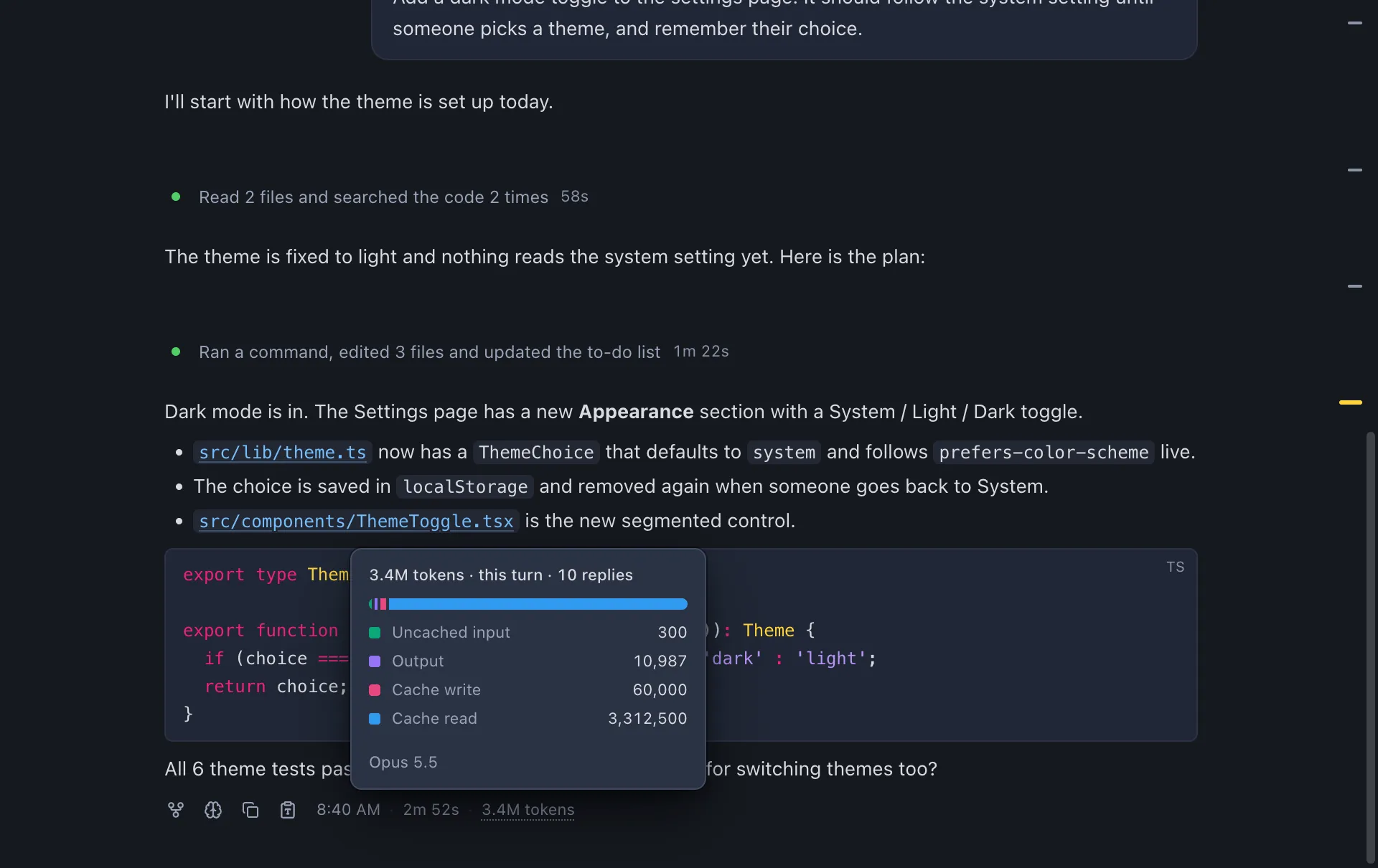The image size is (1378, 868).
Task: Click the clipboard text icon
Action: pos(288,810)
